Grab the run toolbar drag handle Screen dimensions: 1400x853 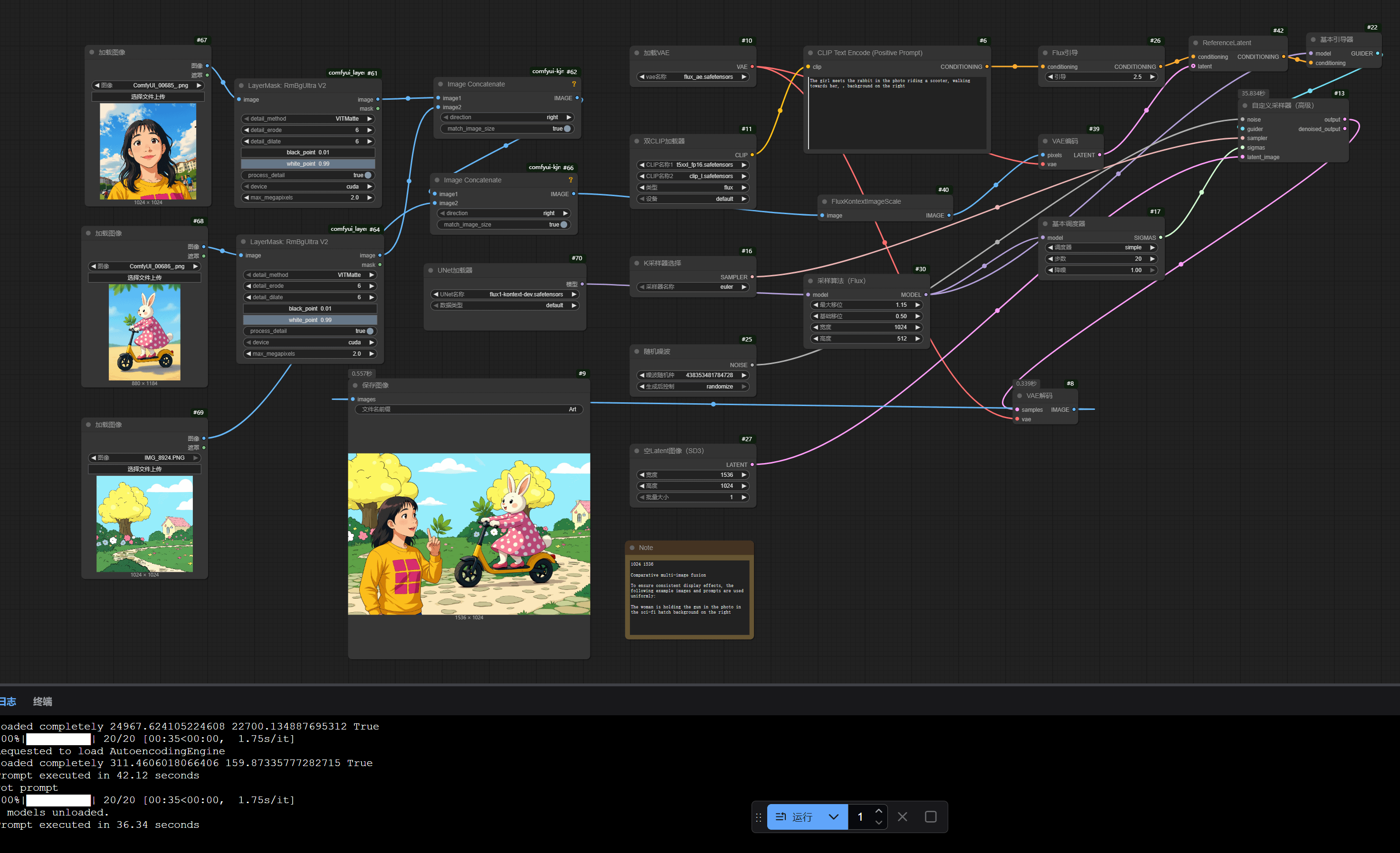pos(759,817)
